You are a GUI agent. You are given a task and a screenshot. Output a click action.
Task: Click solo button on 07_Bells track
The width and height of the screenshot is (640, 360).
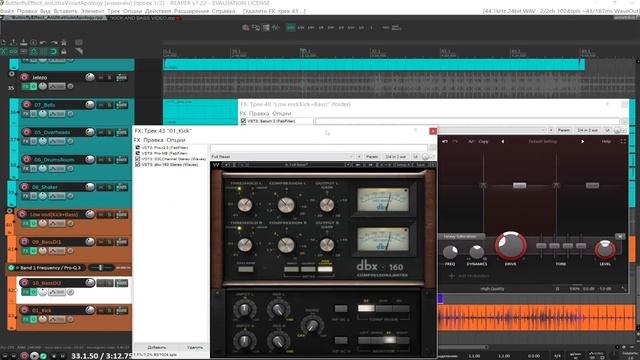(109, 105)
